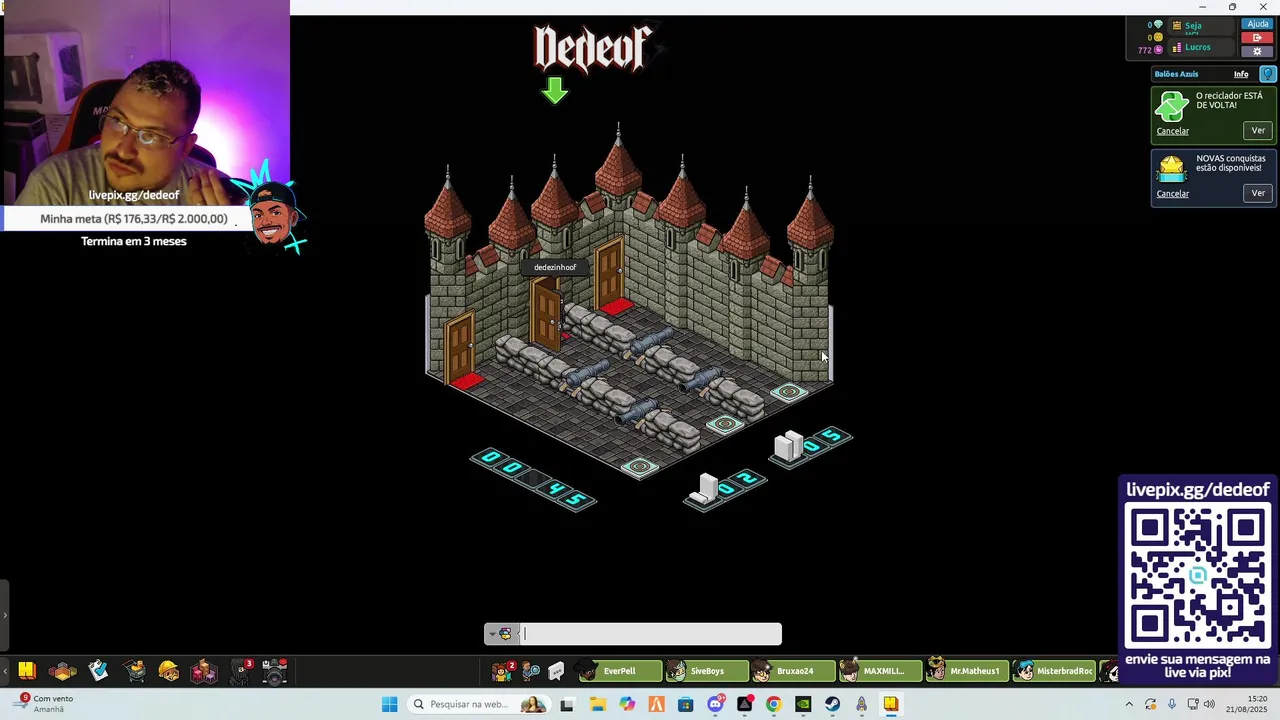1280x720 pixels.
Task: Click the purple duckets 772 icon
Action: pyautogui.click(x=1159, y=49)
